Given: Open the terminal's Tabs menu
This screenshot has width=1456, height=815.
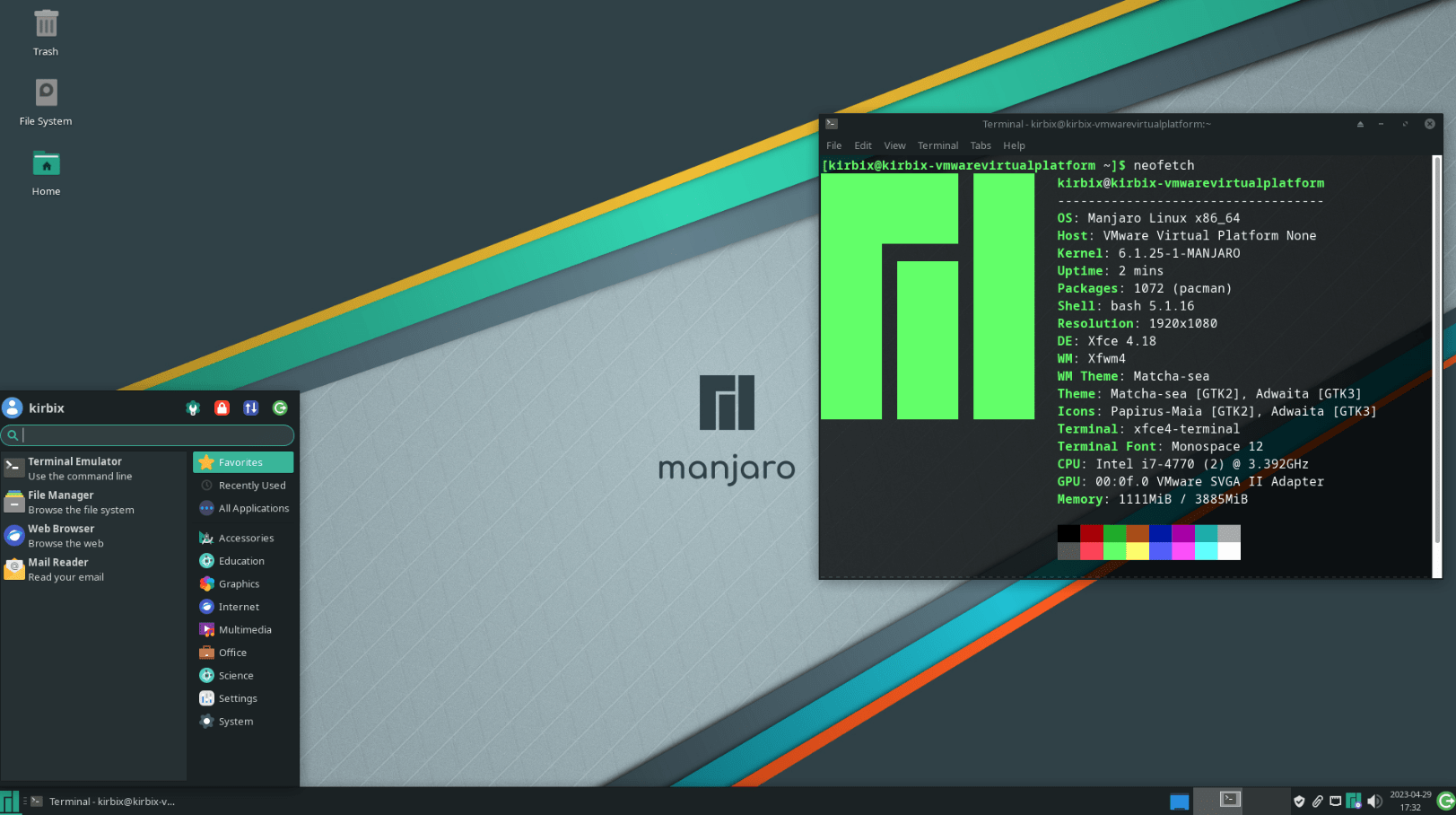Looking at the screenshot, I should (981, 145).
